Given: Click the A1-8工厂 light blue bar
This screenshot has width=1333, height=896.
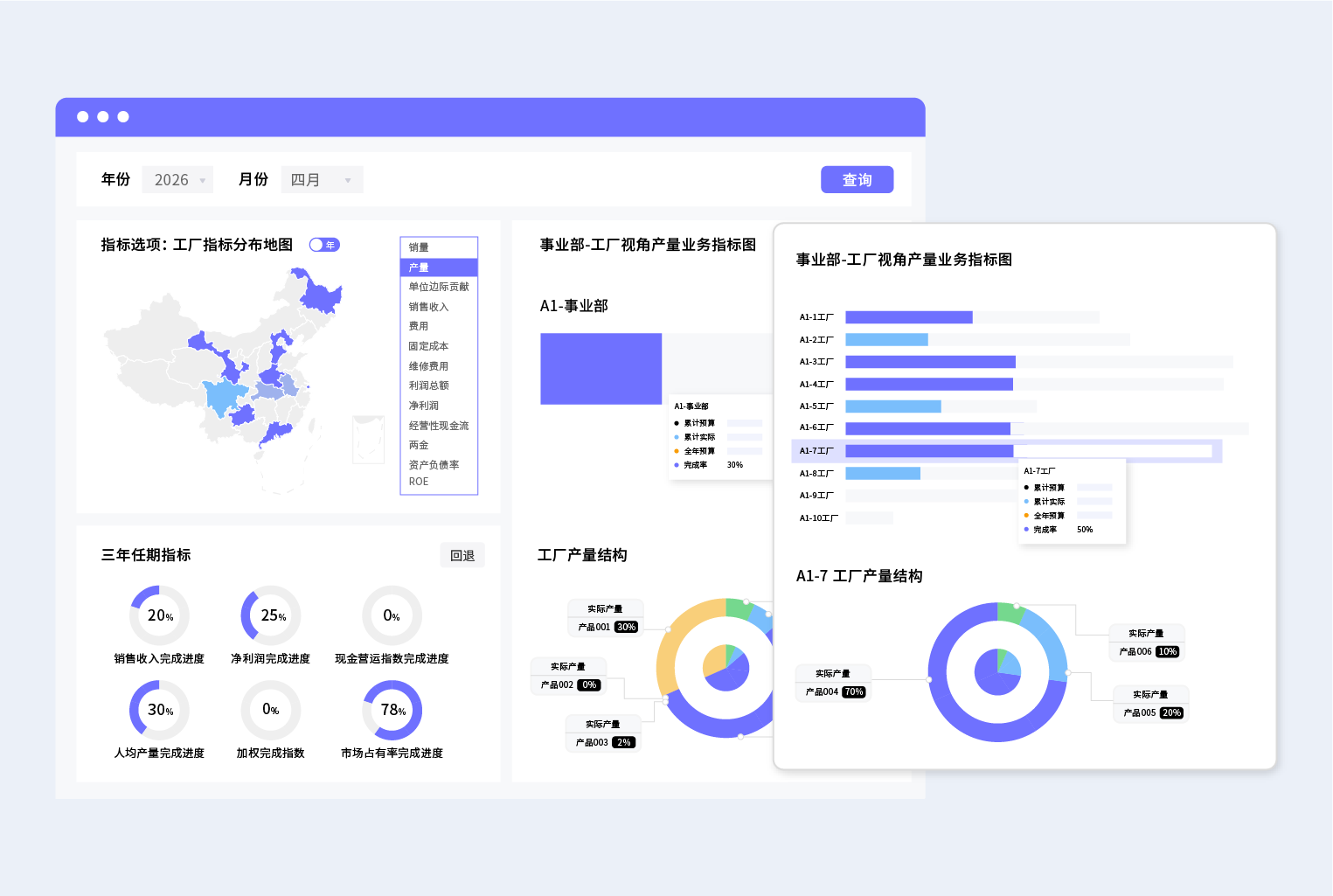Looking at the screenshot, I should click(x=883, y=473).
